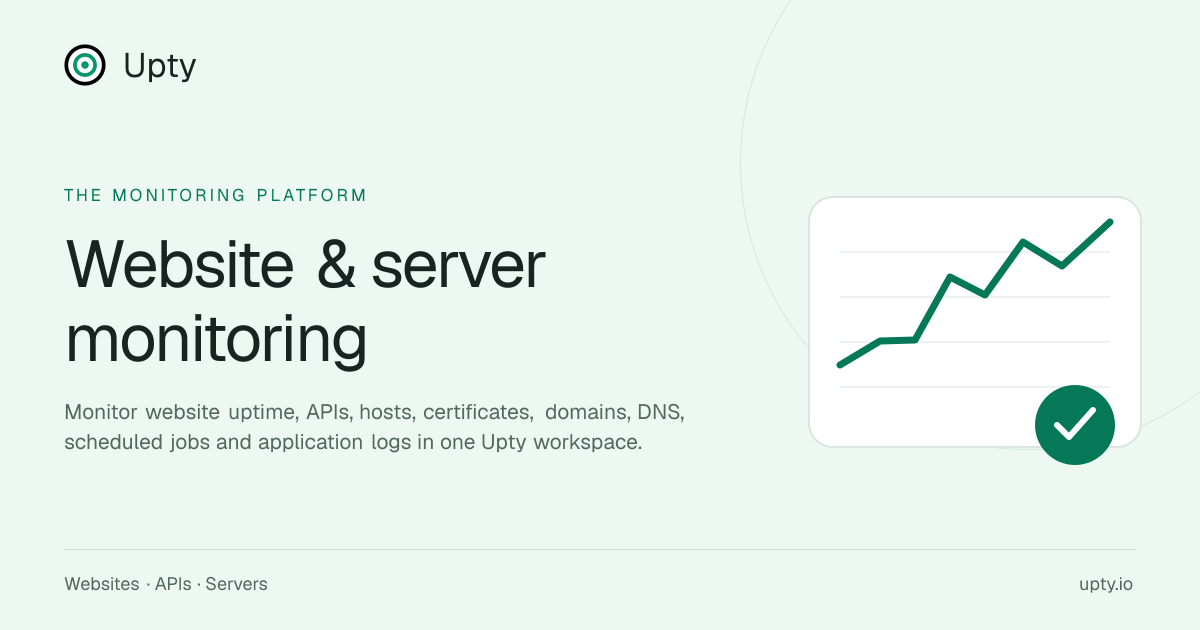
Task: Open the upty.io link text
Action: pos(1106,584)
